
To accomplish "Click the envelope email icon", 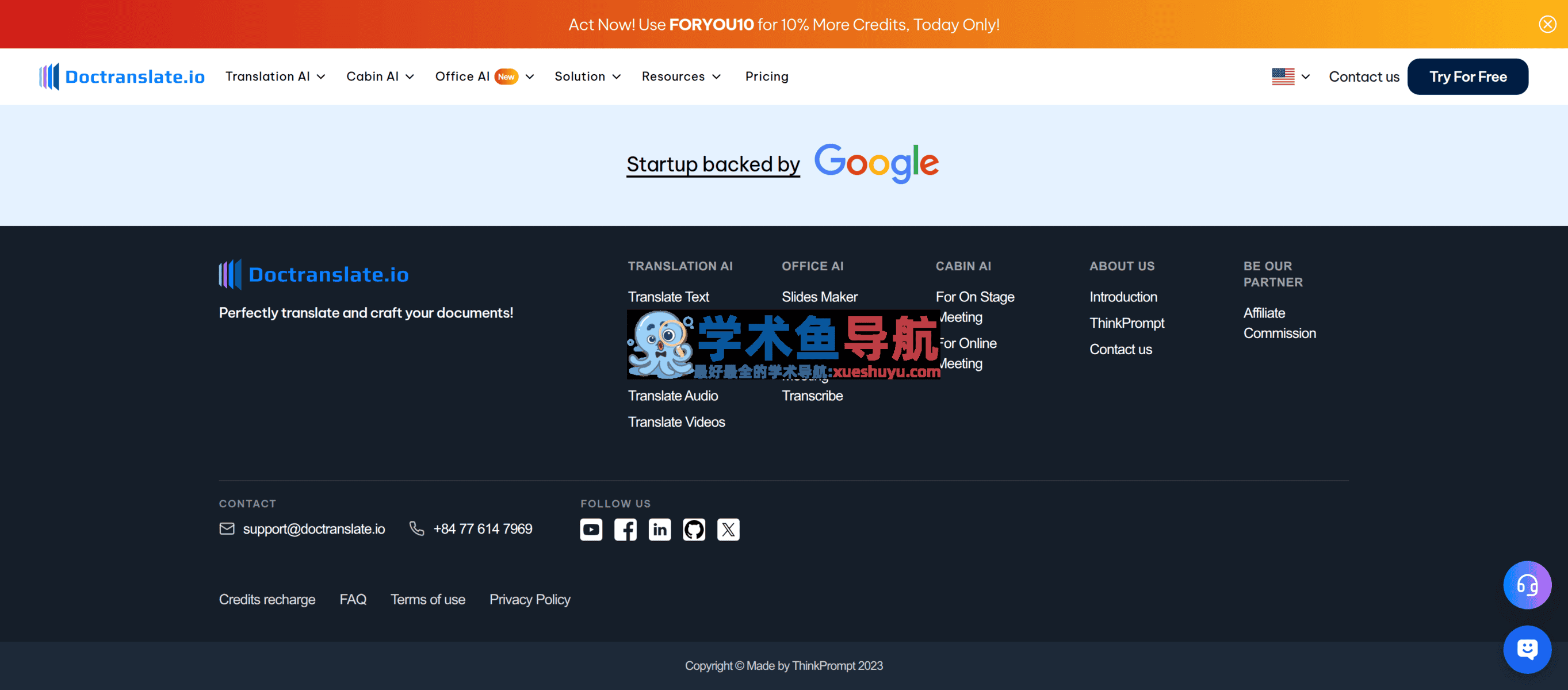I will [227, 529].
